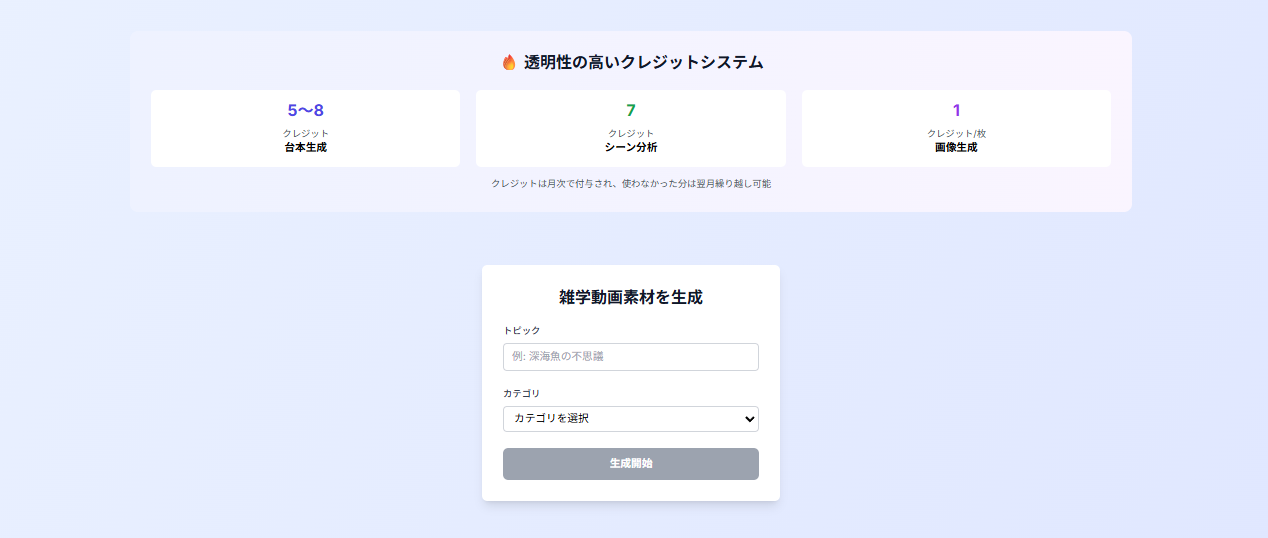Expand category list via the chevron arrow
Image resolution: width=1268 pixels, height=538 pixels.
click(x=749, y=419)
